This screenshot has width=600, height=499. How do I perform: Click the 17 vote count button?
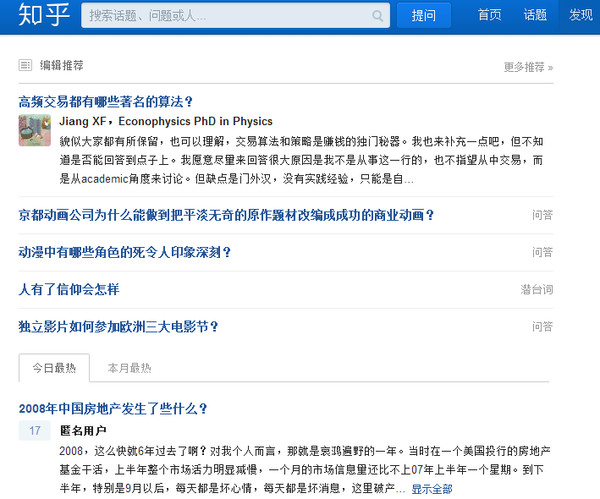coord(34,431)
